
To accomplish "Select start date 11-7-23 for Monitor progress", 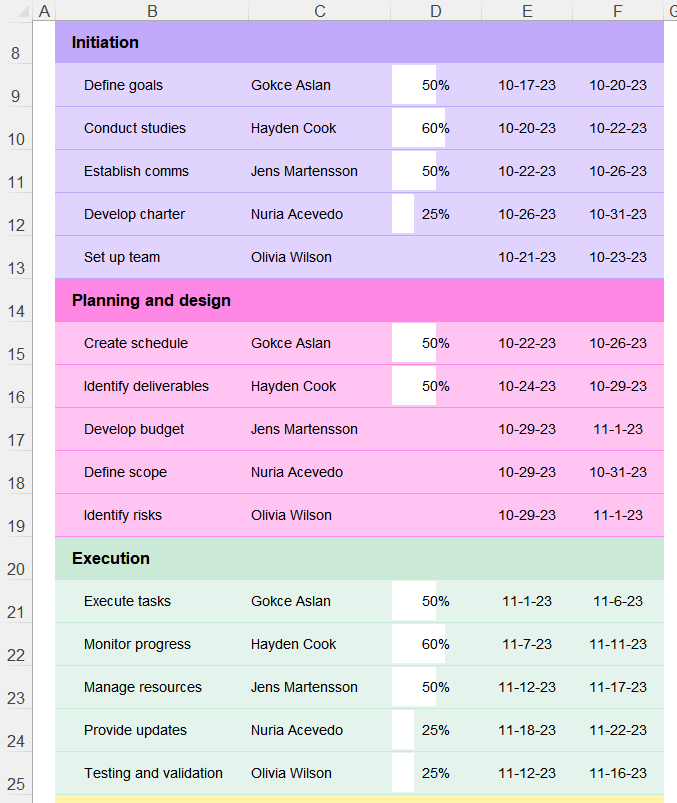I will 527,644.
